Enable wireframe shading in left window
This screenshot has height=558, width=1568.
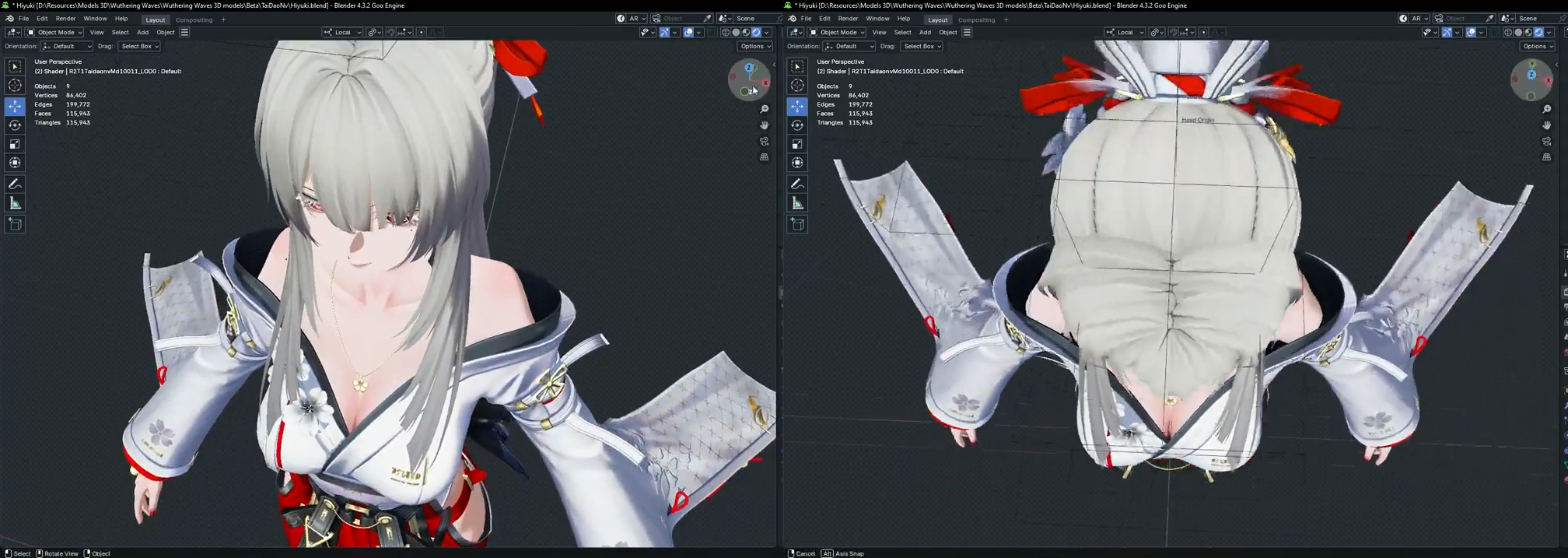[726, 33]
